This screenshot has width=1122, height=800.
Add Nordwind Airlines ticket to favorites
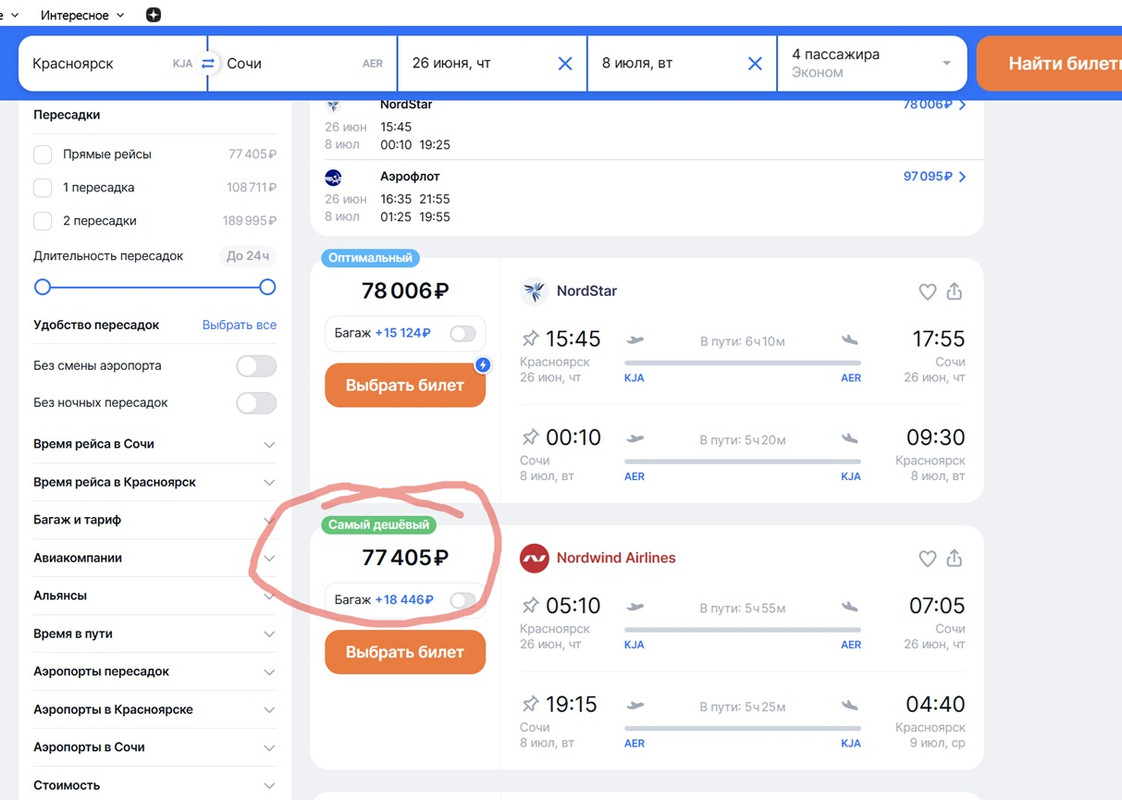(927, 558)
